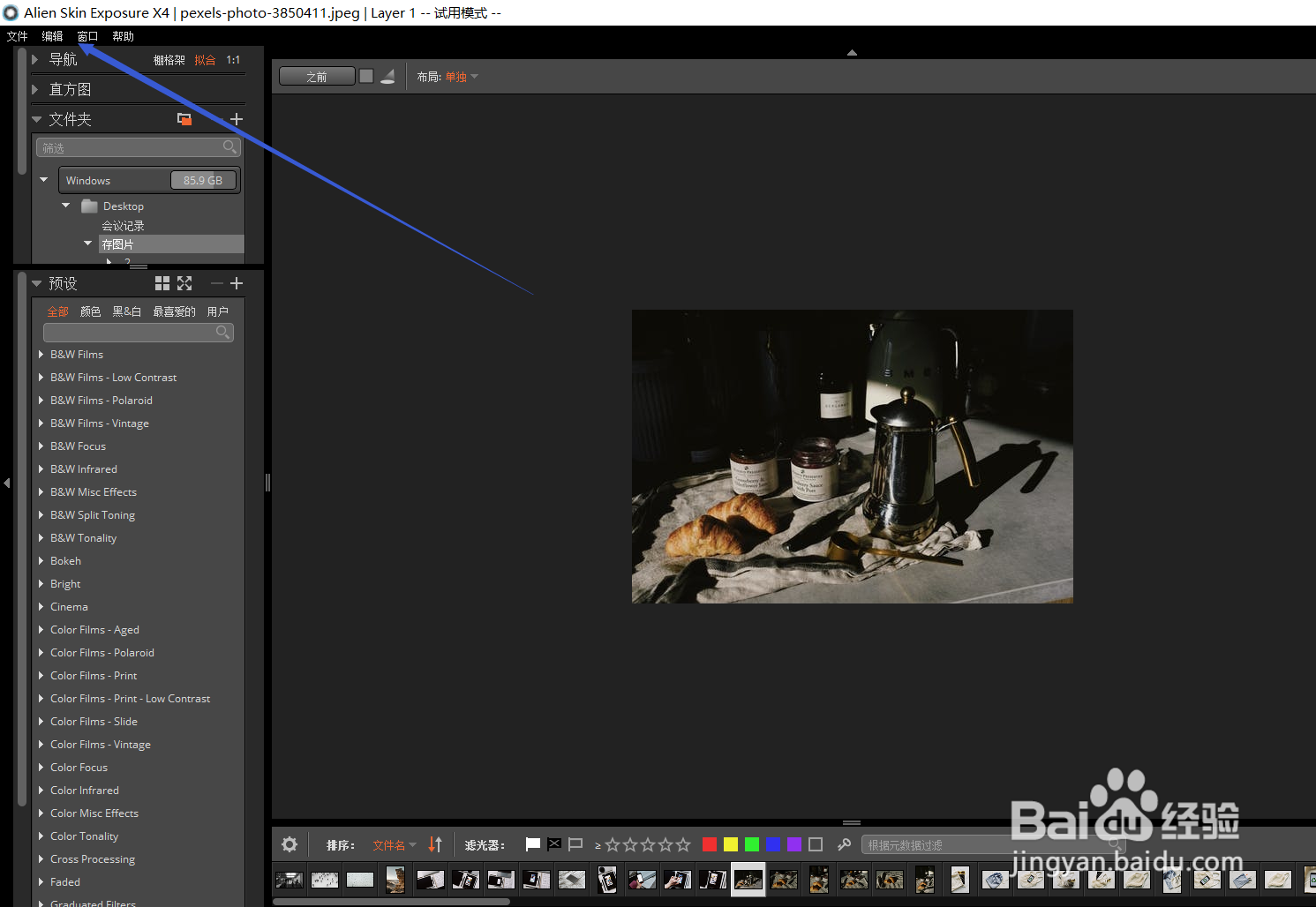The image size is (1316, 907).
Task: Expand the Bokeh preset group
Action: point(41,560)
